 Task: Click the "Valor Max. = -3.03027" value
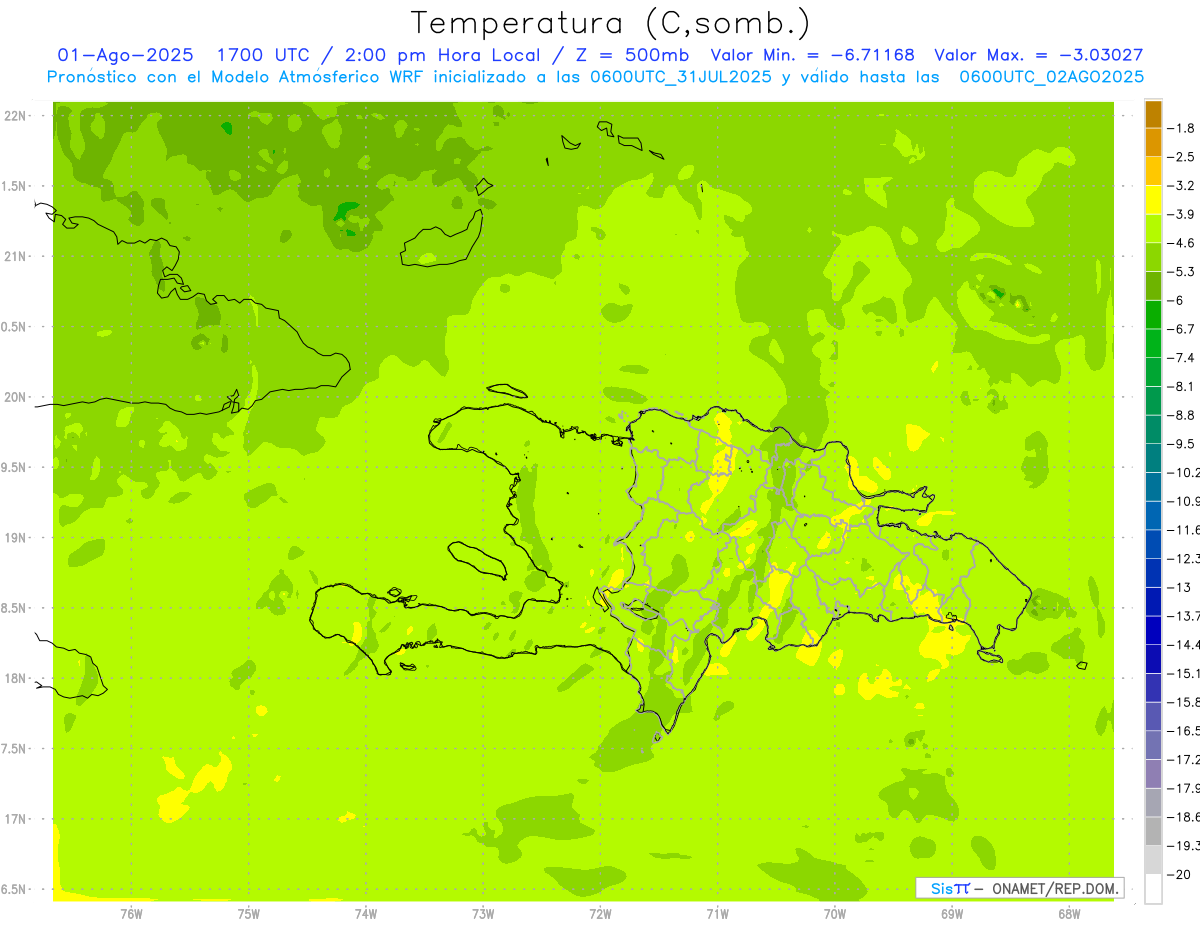(x=1039, y=56)
